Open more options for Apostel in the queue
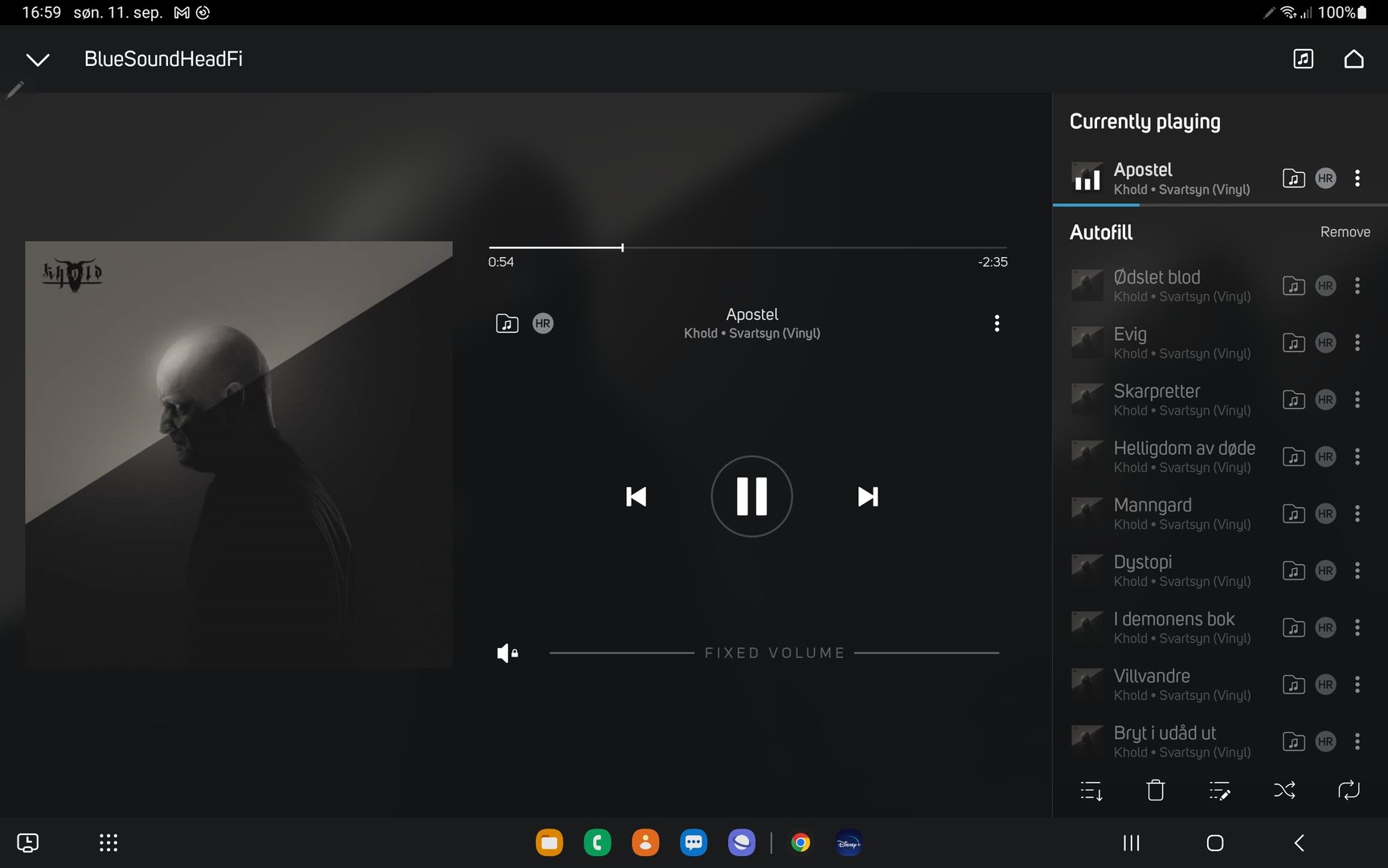The height and width of the screenshot is (868, 1388). [1357, 178]
